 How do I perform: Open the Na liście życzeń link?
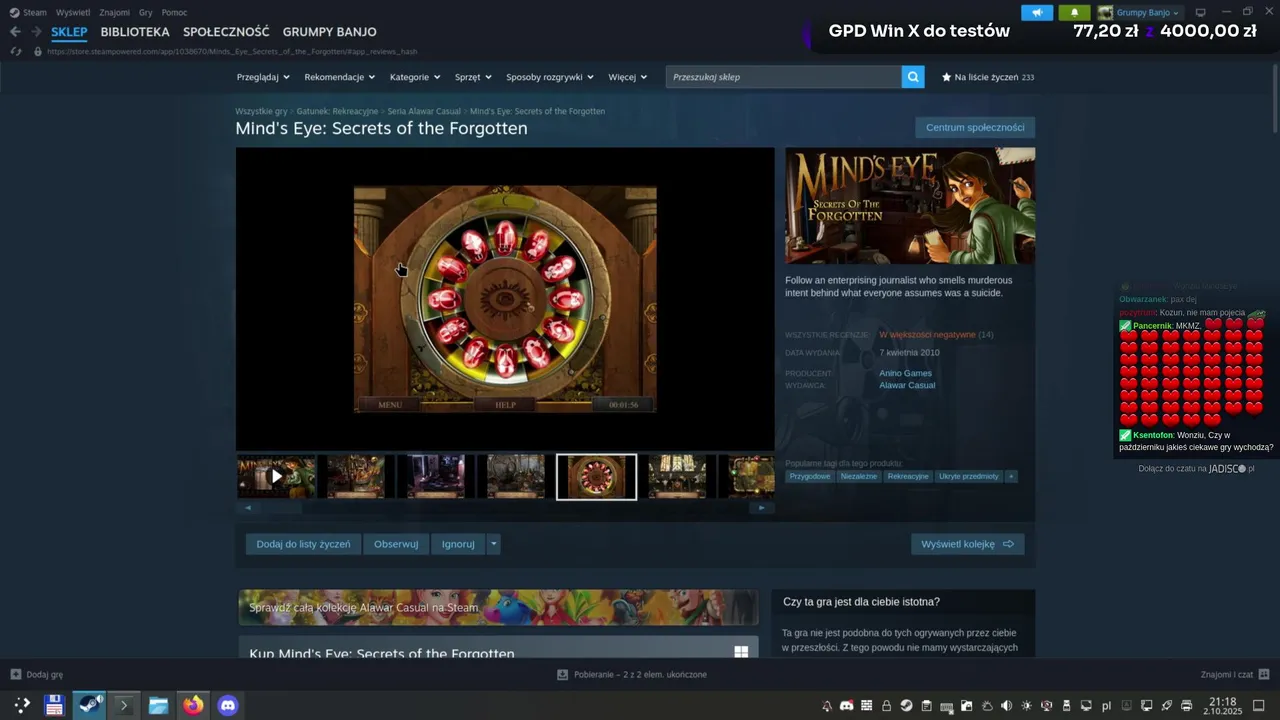(x=987, y=77)
